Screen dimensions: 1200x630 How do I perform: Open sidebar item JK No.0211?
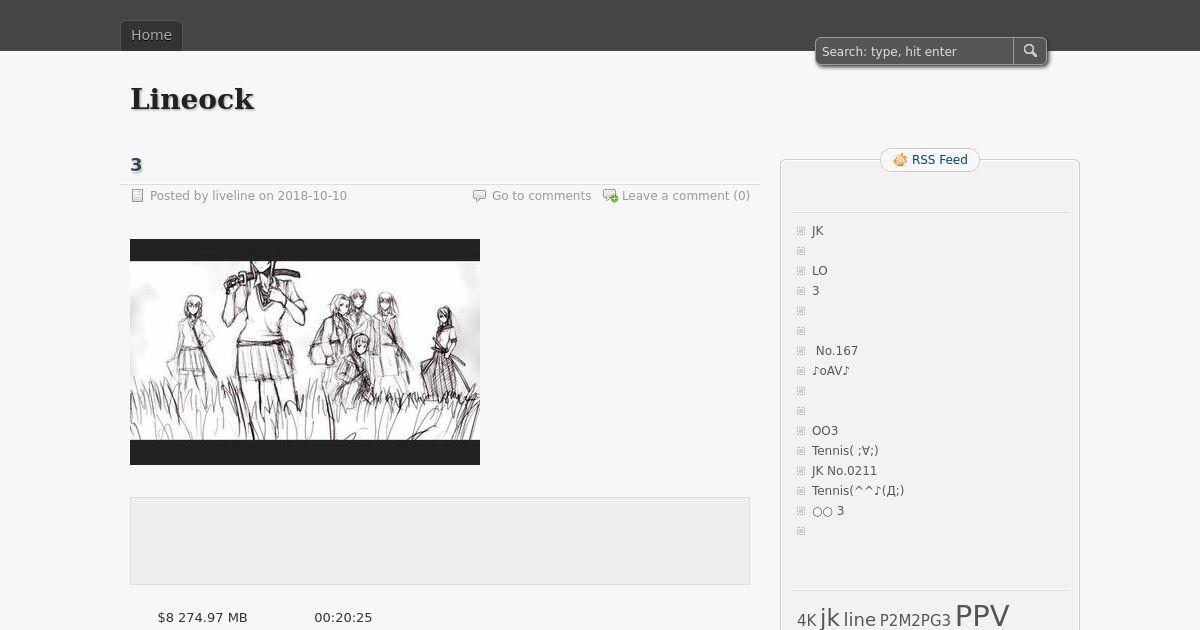coord(844,471)
